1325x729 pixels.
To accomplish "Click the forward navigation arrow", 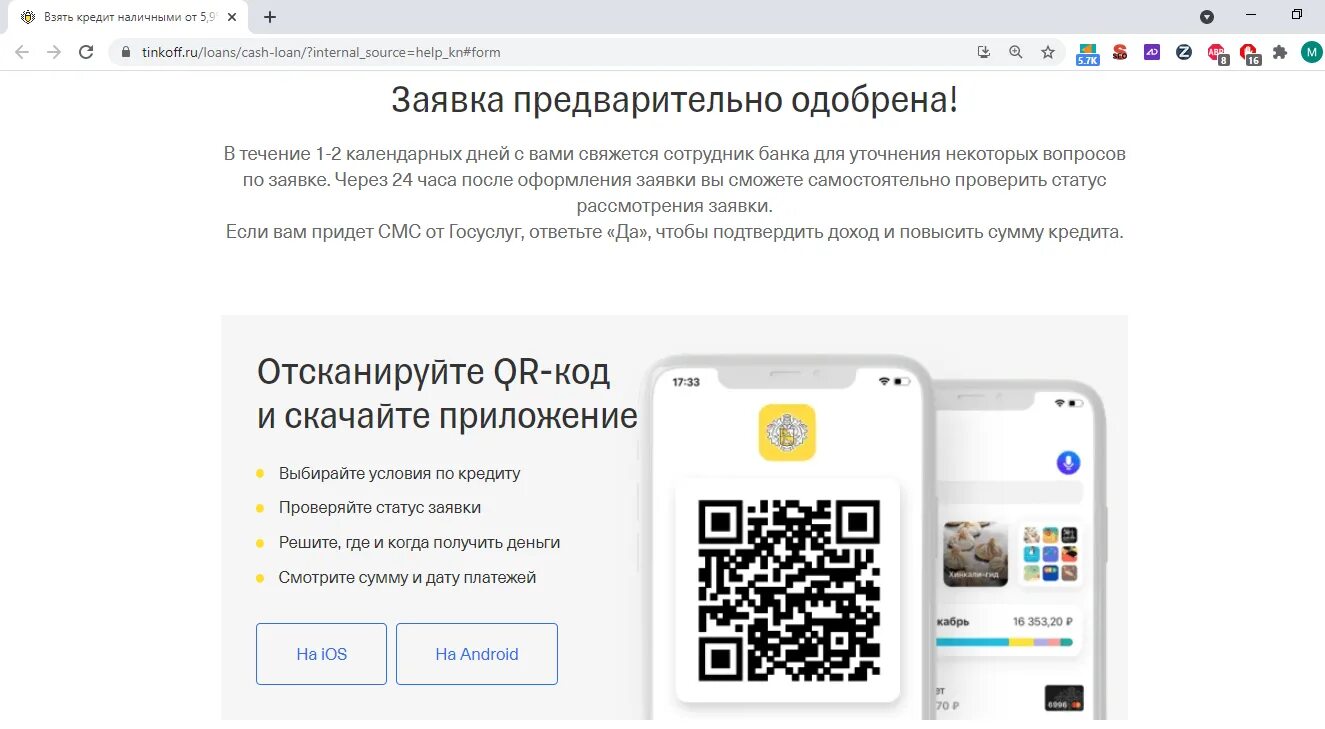I will click(x=54, y=52).
